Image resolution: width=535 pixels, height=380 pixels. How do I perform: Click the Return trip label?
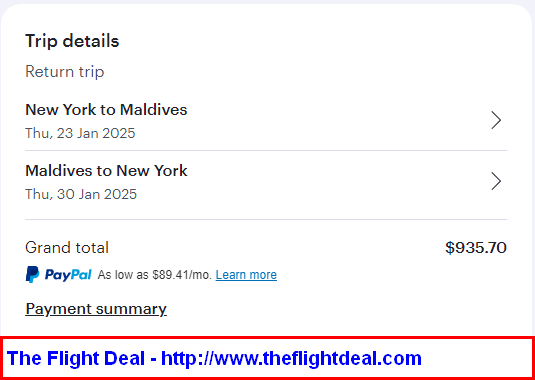[x=64, y=72]
